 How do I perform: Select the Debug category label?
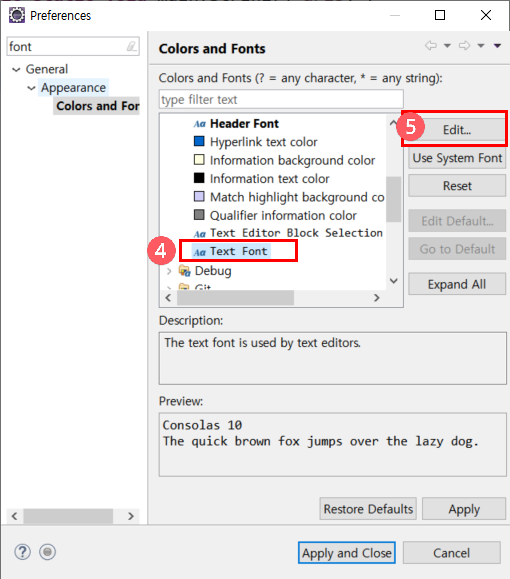click(x=213, y=271)
